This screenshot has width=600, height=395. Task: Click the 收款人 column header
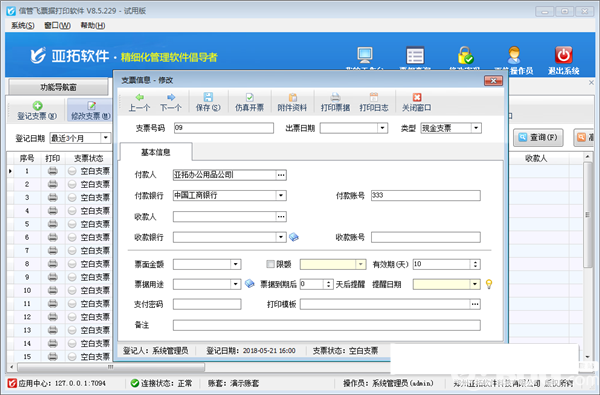(536, 158)
